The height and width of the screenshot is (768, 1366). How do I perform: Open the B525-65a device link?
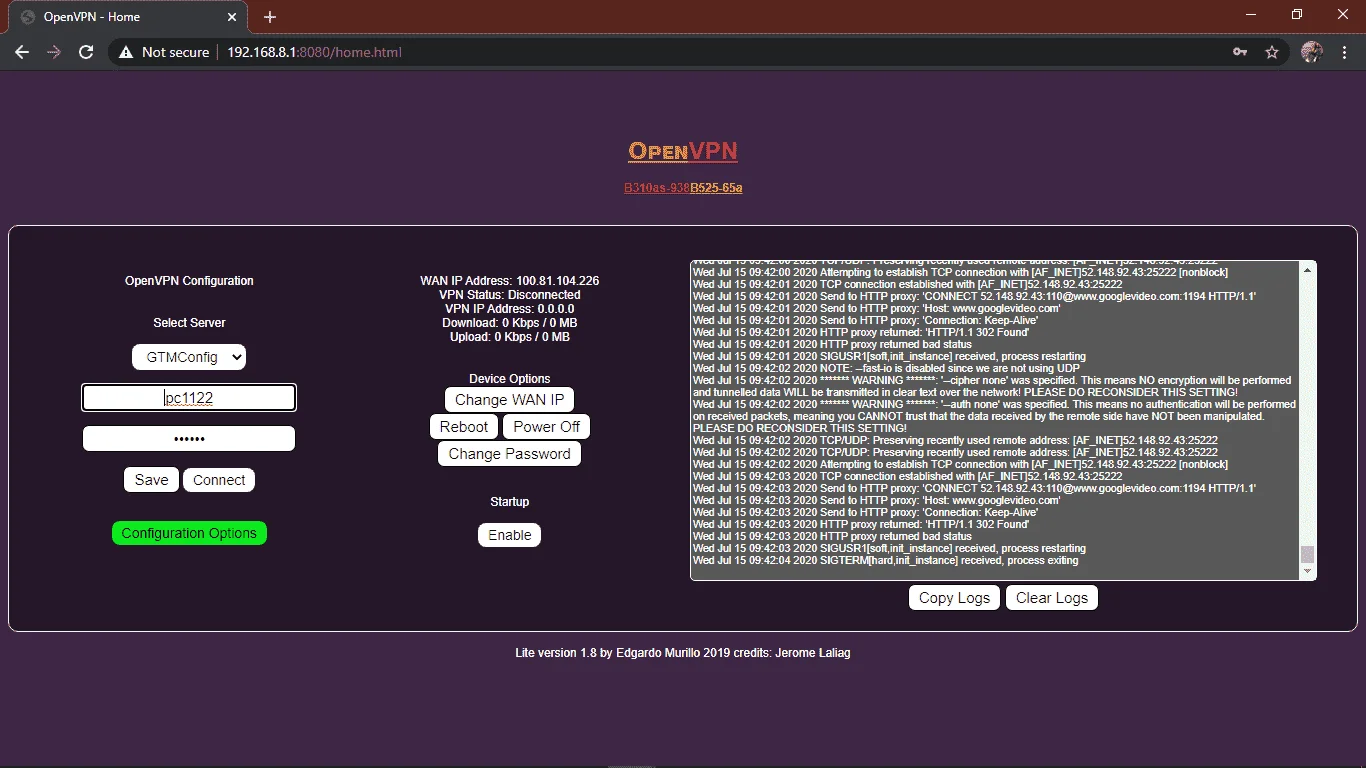[716, 188]
